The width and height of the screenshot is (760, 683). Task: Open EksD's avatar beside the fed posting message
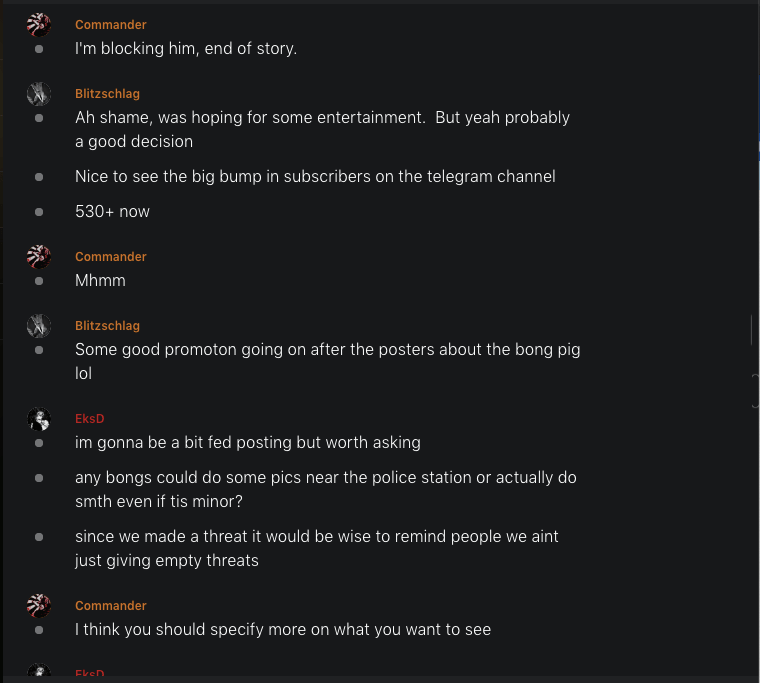coord(39,419)
